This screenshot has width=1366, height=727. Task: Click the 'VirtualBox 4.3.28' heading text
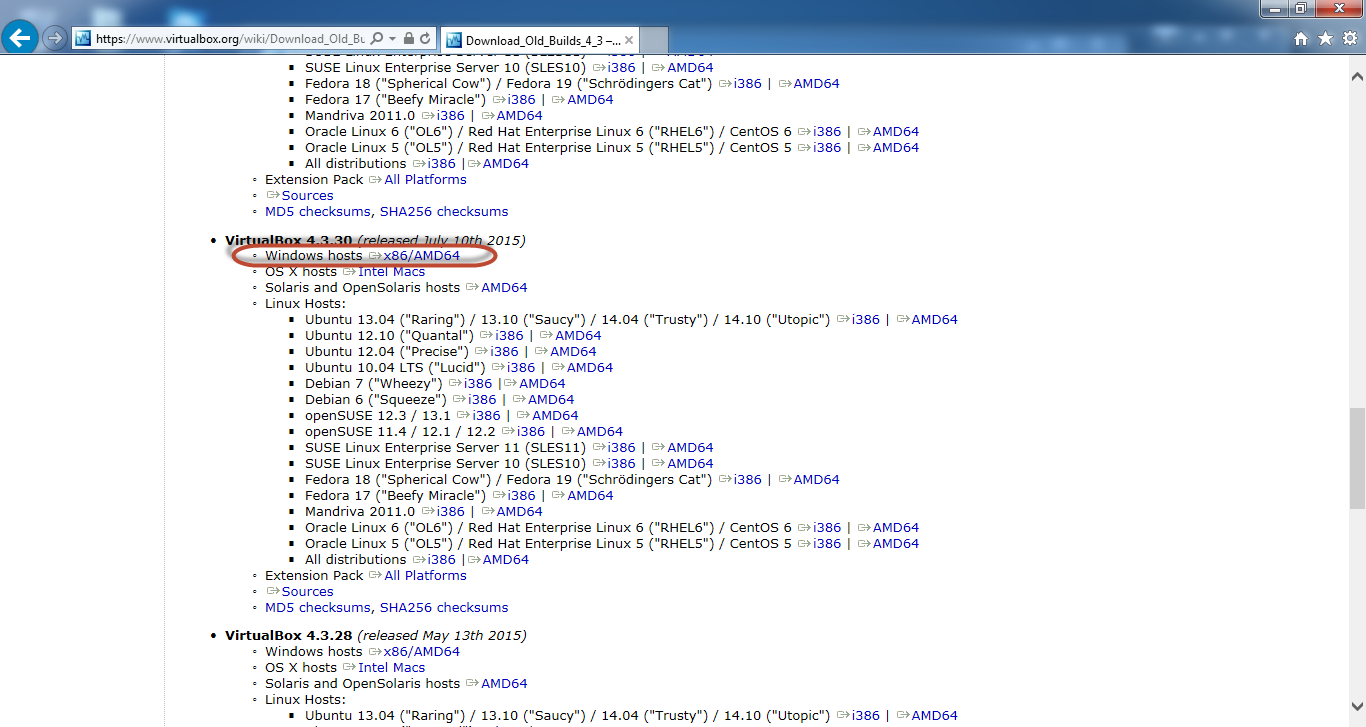[289, 636]
